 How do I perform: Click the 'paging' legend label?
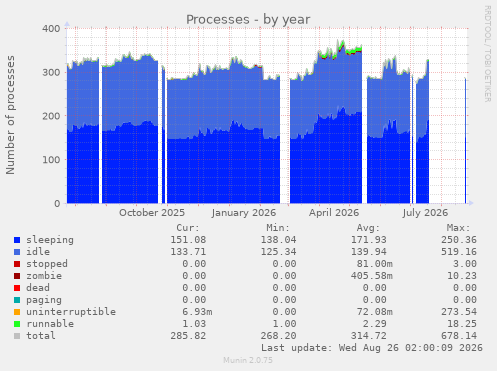(44, 300)
